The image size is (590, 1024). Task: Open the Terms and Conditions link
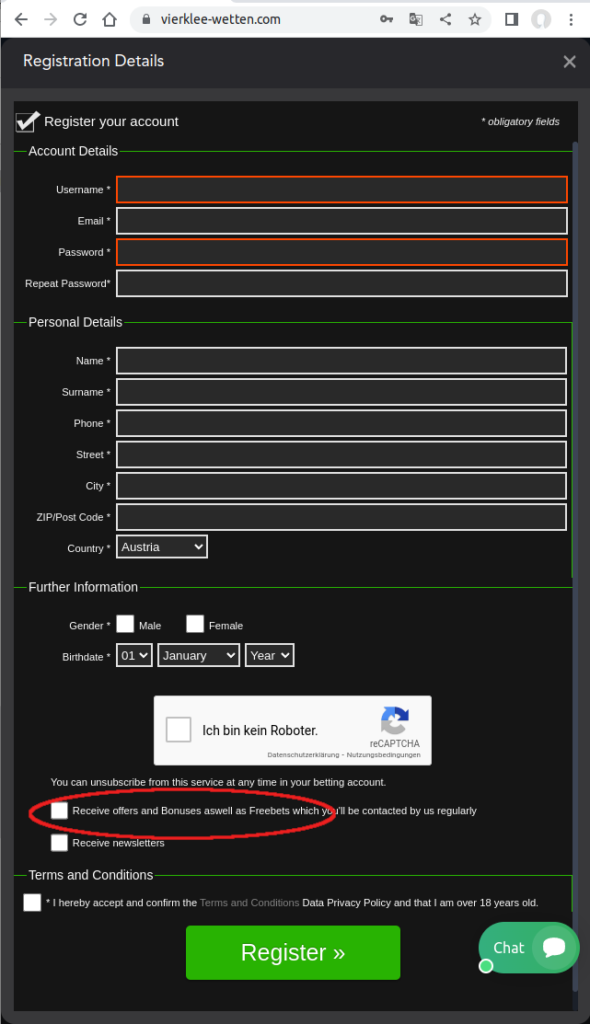click(250, 903)
